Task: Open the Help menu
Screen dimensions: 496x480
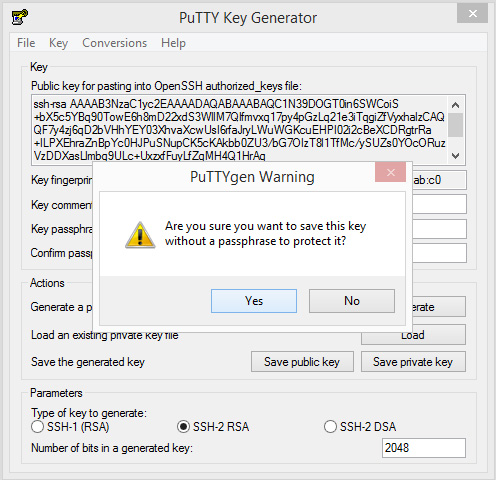Action: pyautogui.click(x=173, y=43)
